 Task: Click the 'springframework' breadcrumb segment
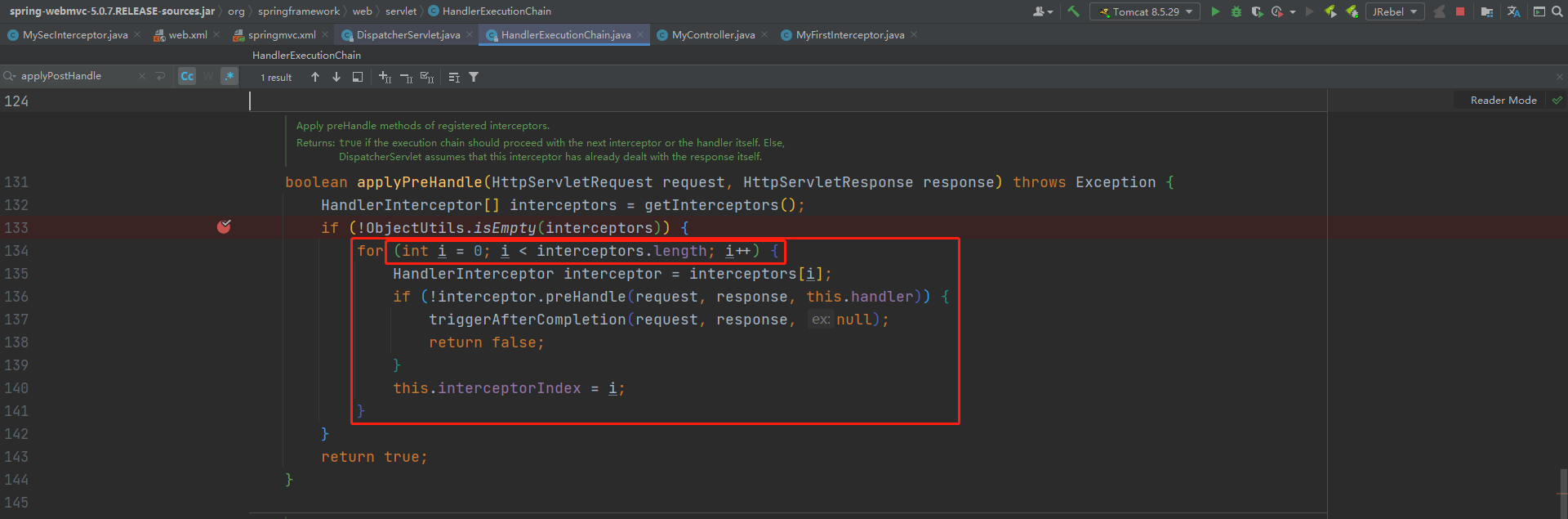point(299,11)
